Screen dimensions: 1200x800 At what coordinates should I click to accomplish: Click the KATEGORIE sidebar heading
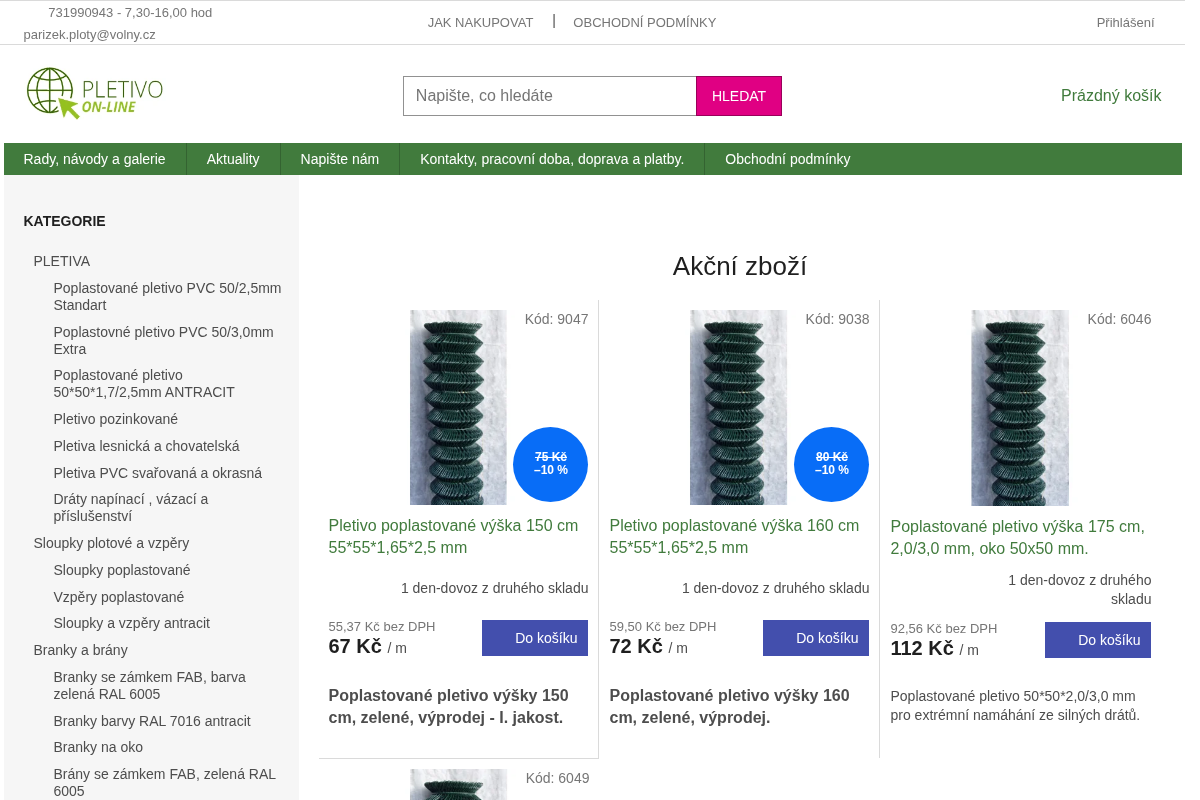point(64,221)
